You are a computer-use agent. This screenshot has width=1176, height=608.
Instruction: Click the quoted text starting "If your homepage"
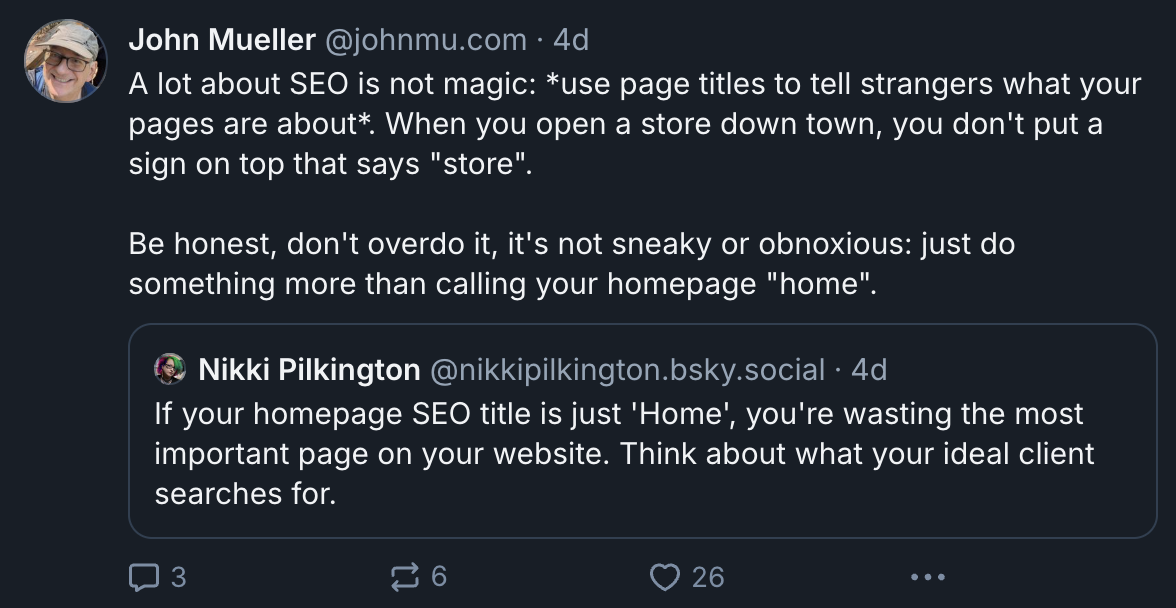tap(618, 413)
